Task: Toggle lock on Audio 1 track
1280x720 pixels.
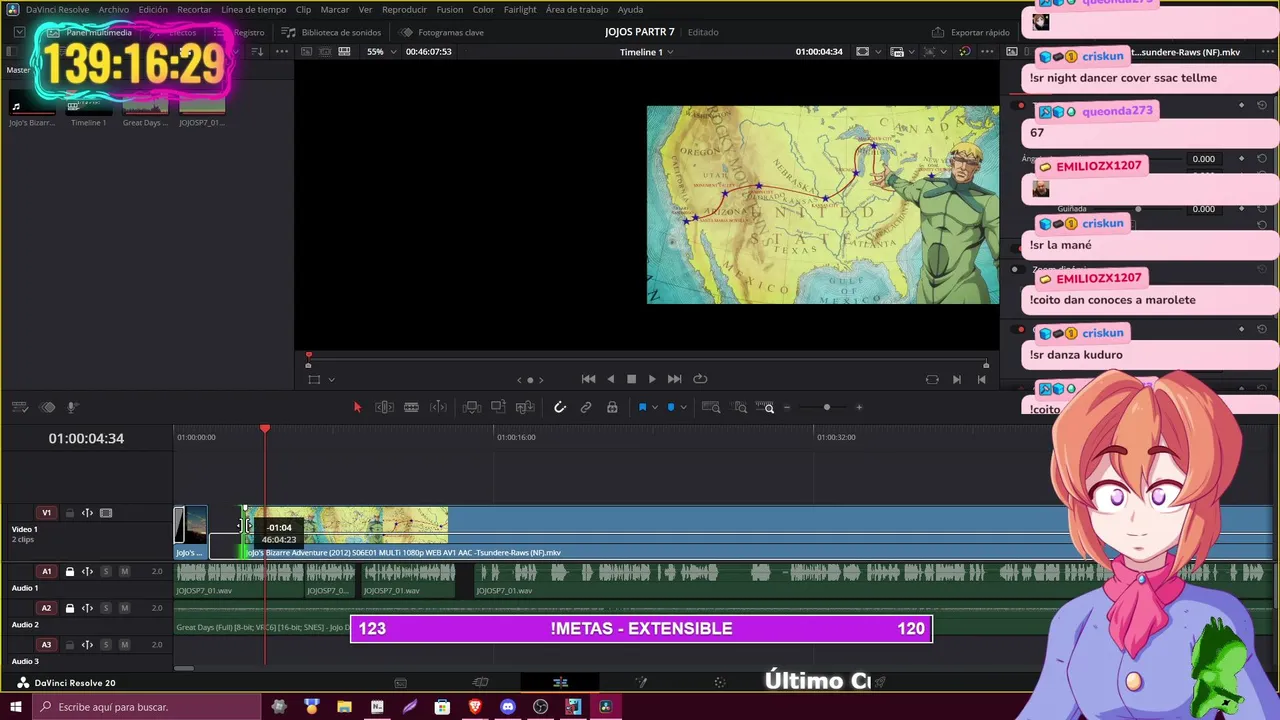Action: pyautogui.click(x=70, y=572)
